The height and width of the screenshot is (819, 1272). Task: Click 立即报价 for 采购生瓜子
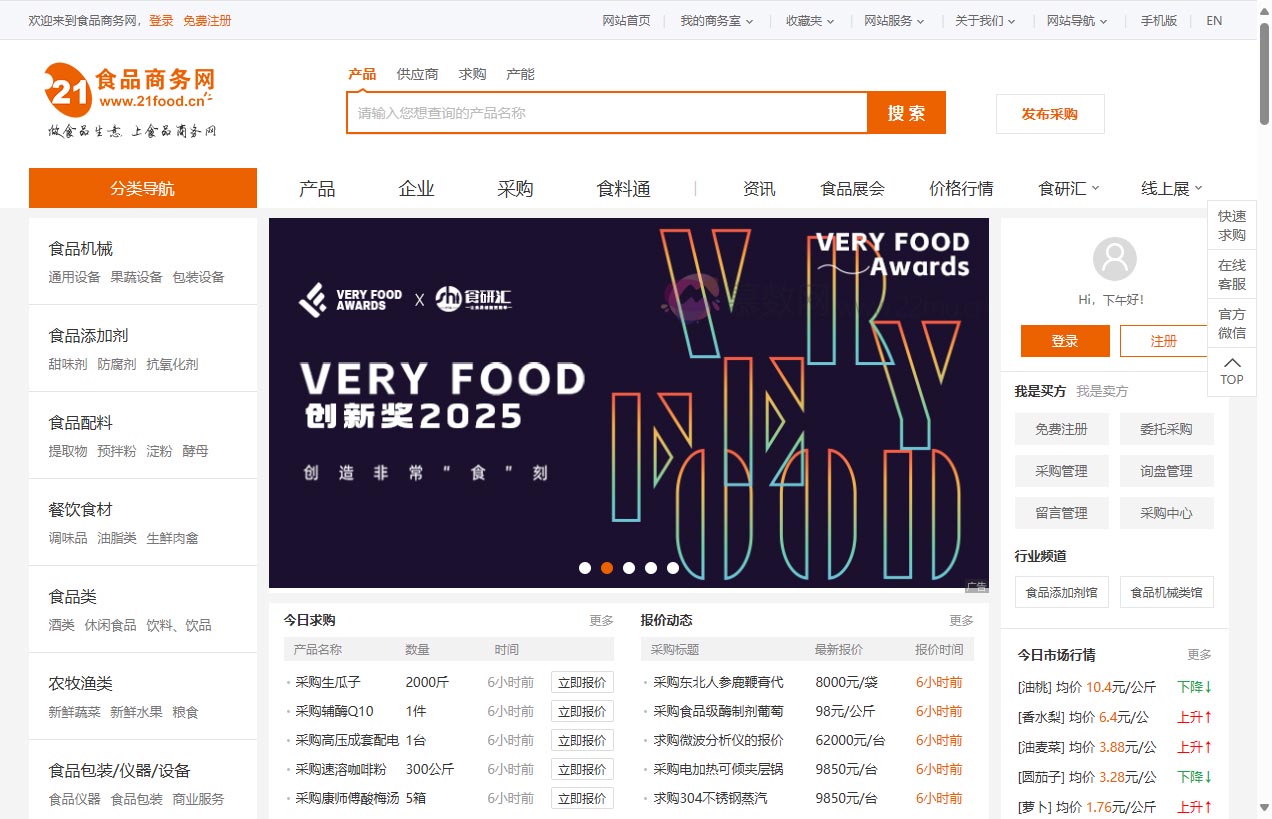pos(583,682)
